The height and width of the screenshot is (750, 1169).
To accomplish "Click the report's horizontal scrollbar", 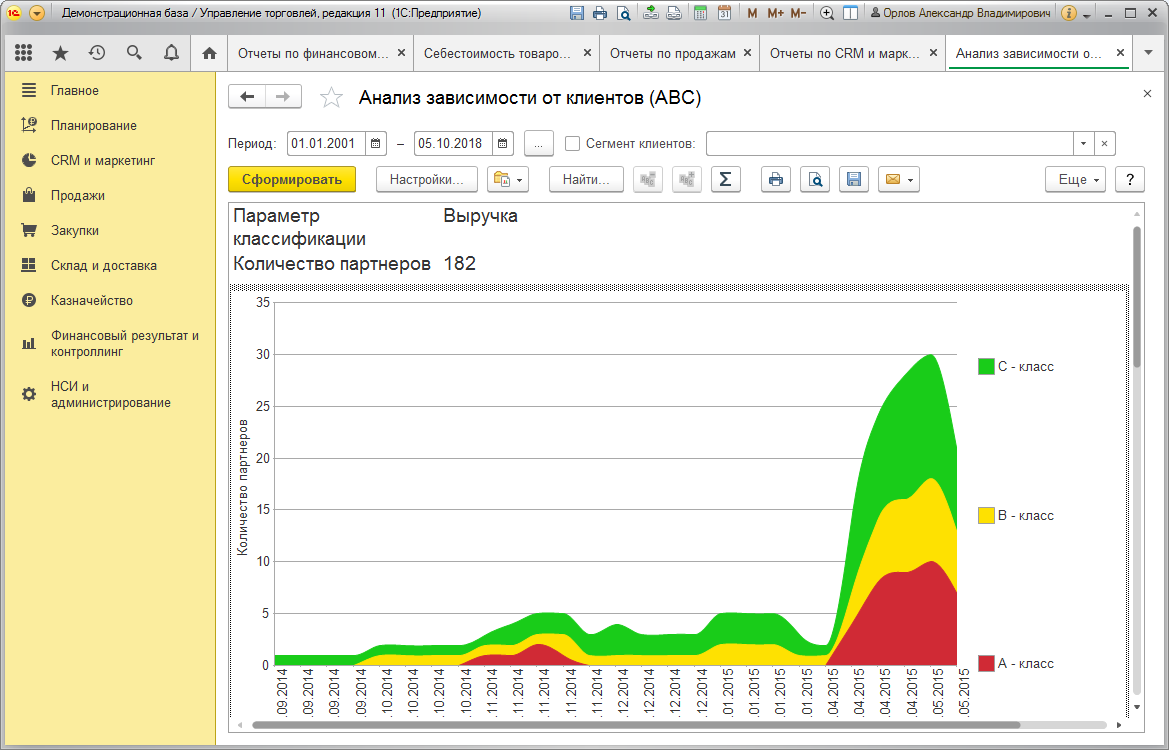I will (636, 725).
